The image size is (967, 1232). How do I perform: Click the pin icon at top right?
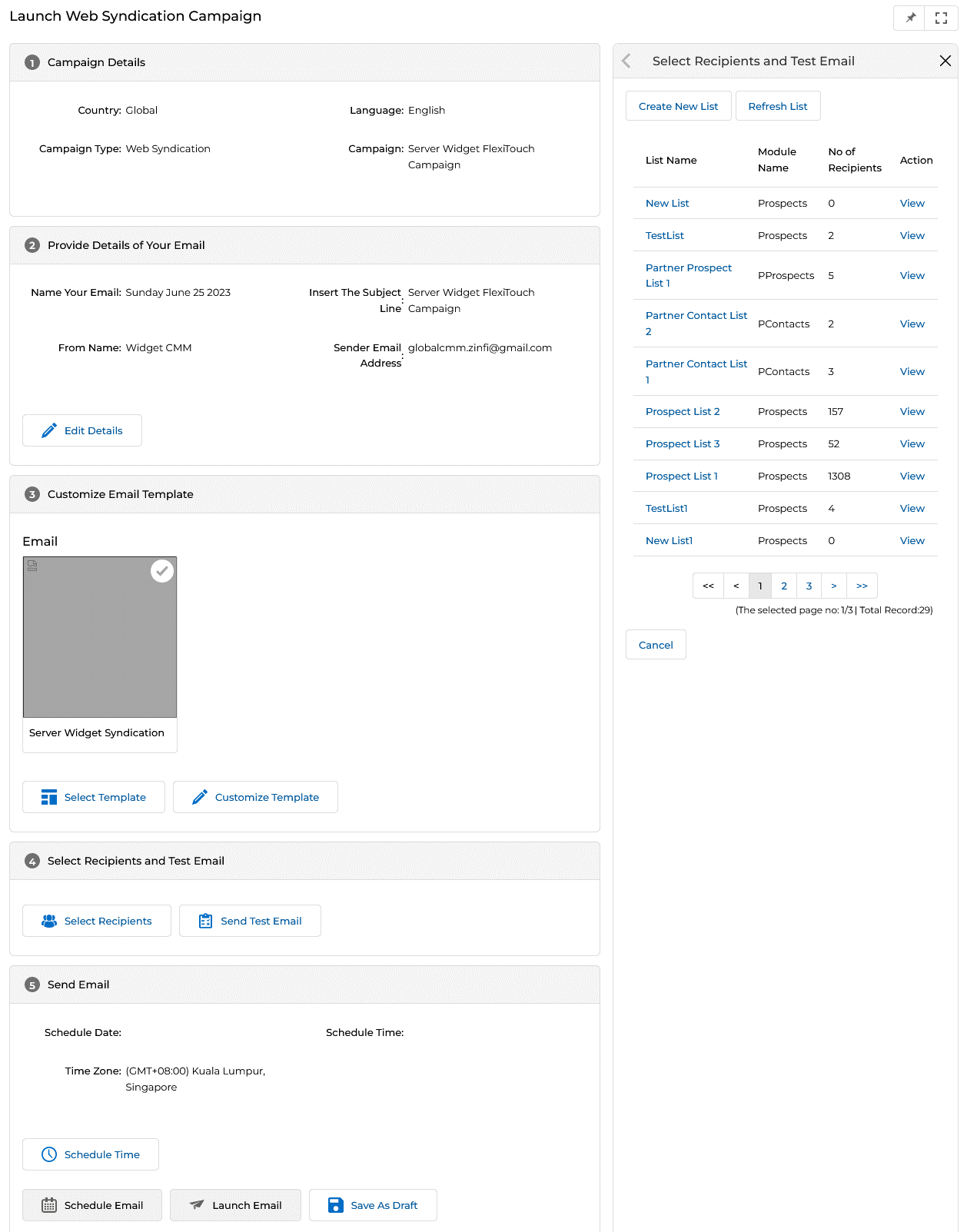click(910, 18)
